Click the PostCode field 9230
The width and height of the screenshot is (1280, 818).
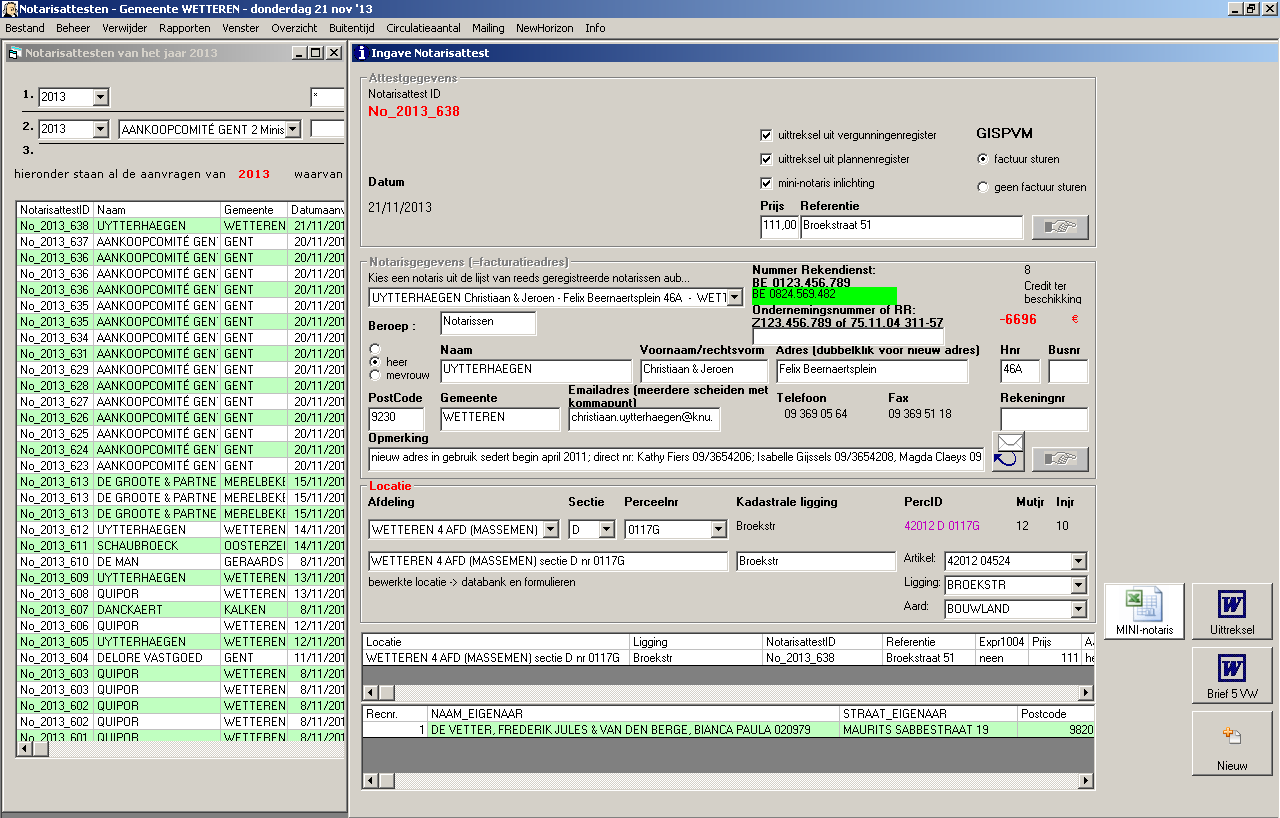pyautogui.click(x=396, y=419)
